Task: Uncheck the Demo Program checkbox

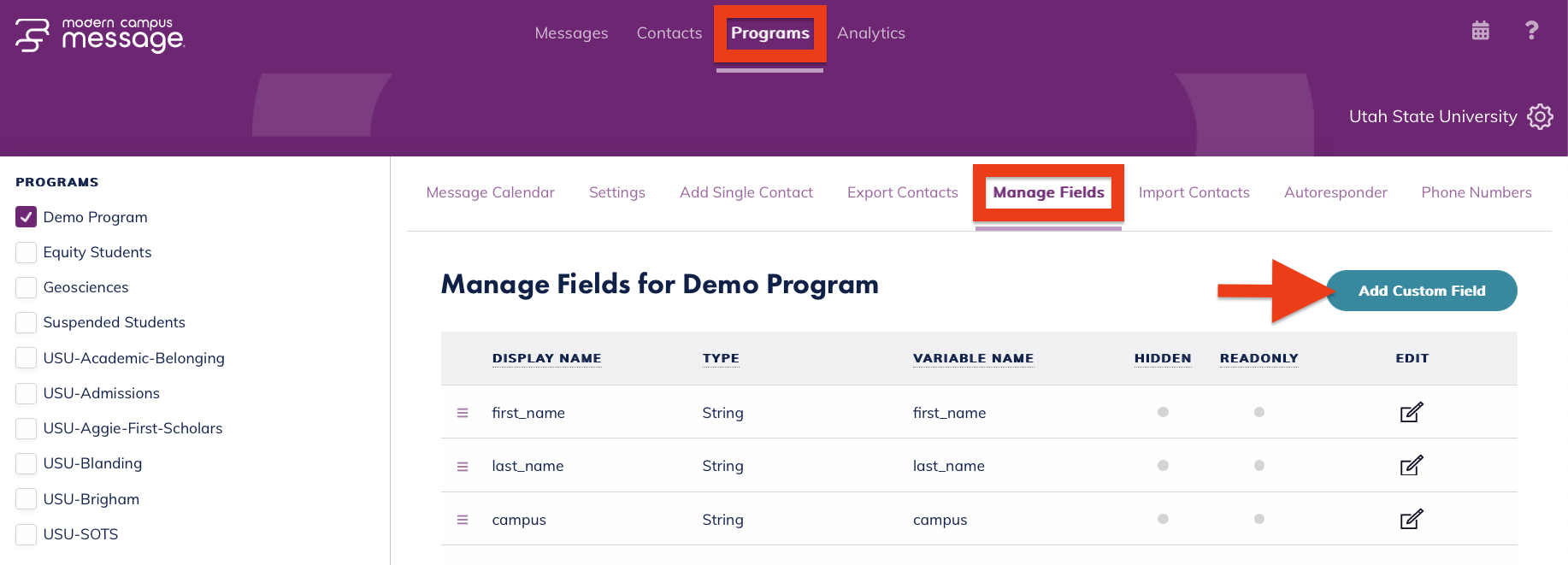Action: (x=27, y=217)
